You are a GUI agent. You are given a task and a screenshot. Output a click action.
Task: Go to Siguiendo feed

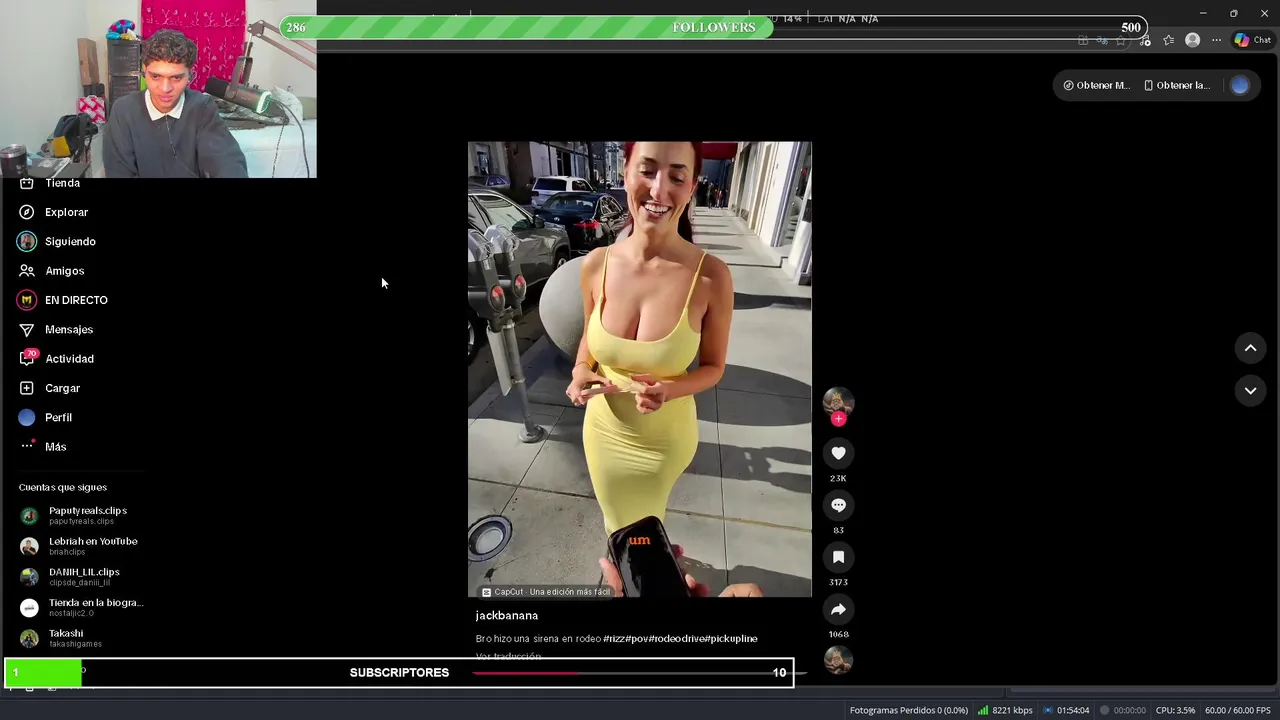point(70,241)
